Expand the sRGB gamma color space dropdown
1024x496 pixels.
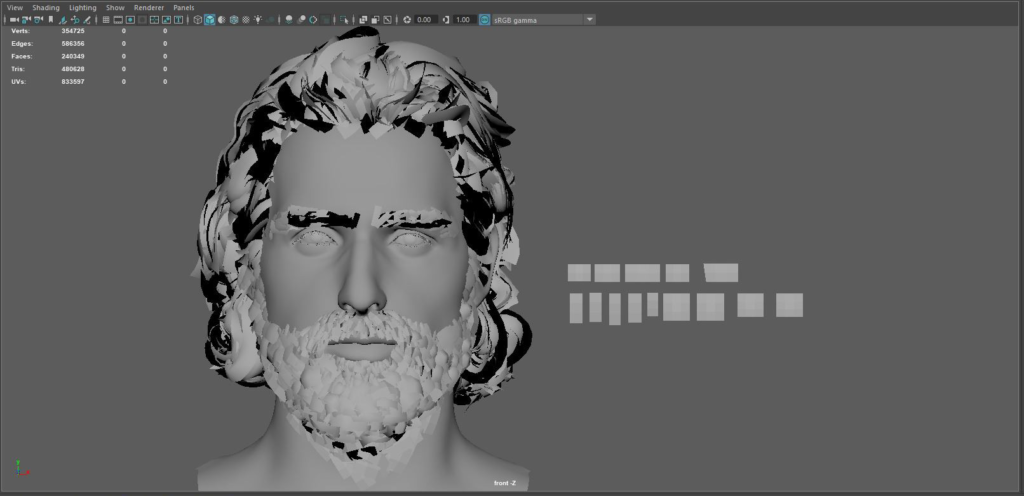click(x=589, y=19)
